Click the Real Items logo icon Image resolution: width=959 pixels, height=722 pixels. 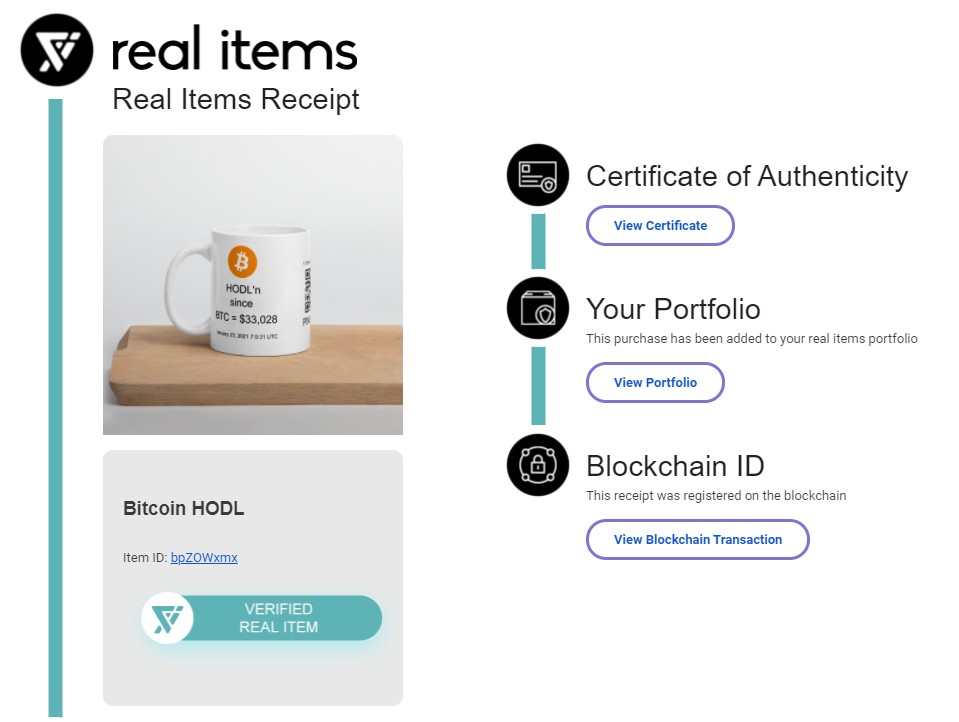click(57, 50)
